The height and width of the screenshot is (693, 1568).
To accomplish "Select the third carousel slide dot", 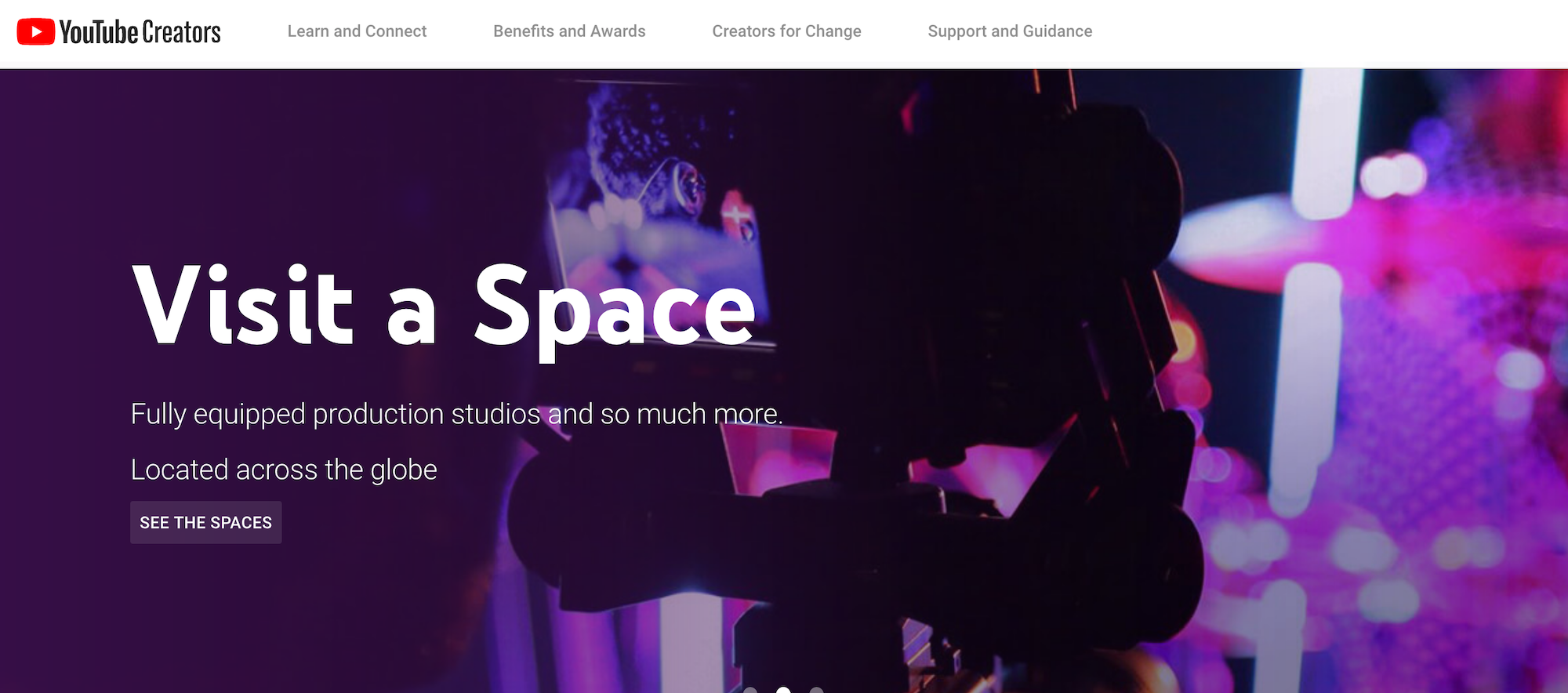I will pos(816,690).
